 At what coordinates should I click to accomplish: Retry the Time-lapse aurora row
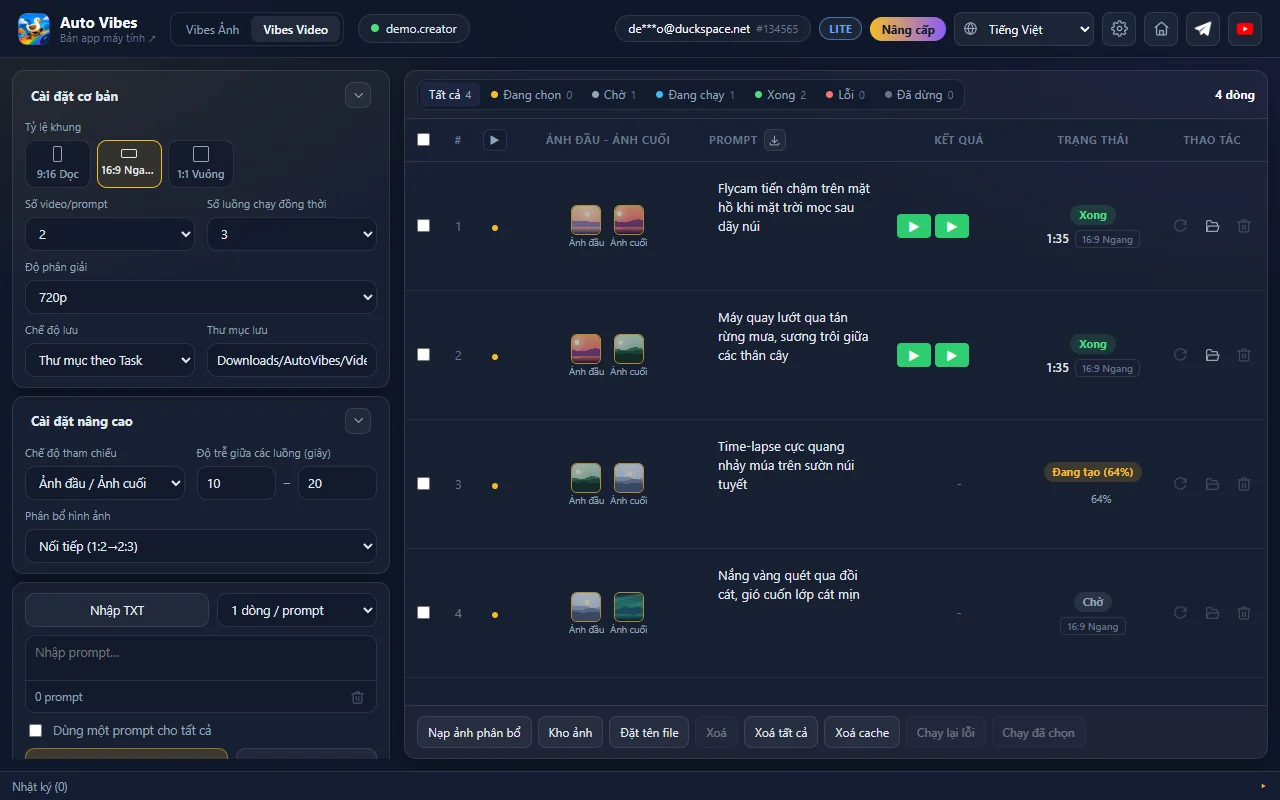point(1180,484)
